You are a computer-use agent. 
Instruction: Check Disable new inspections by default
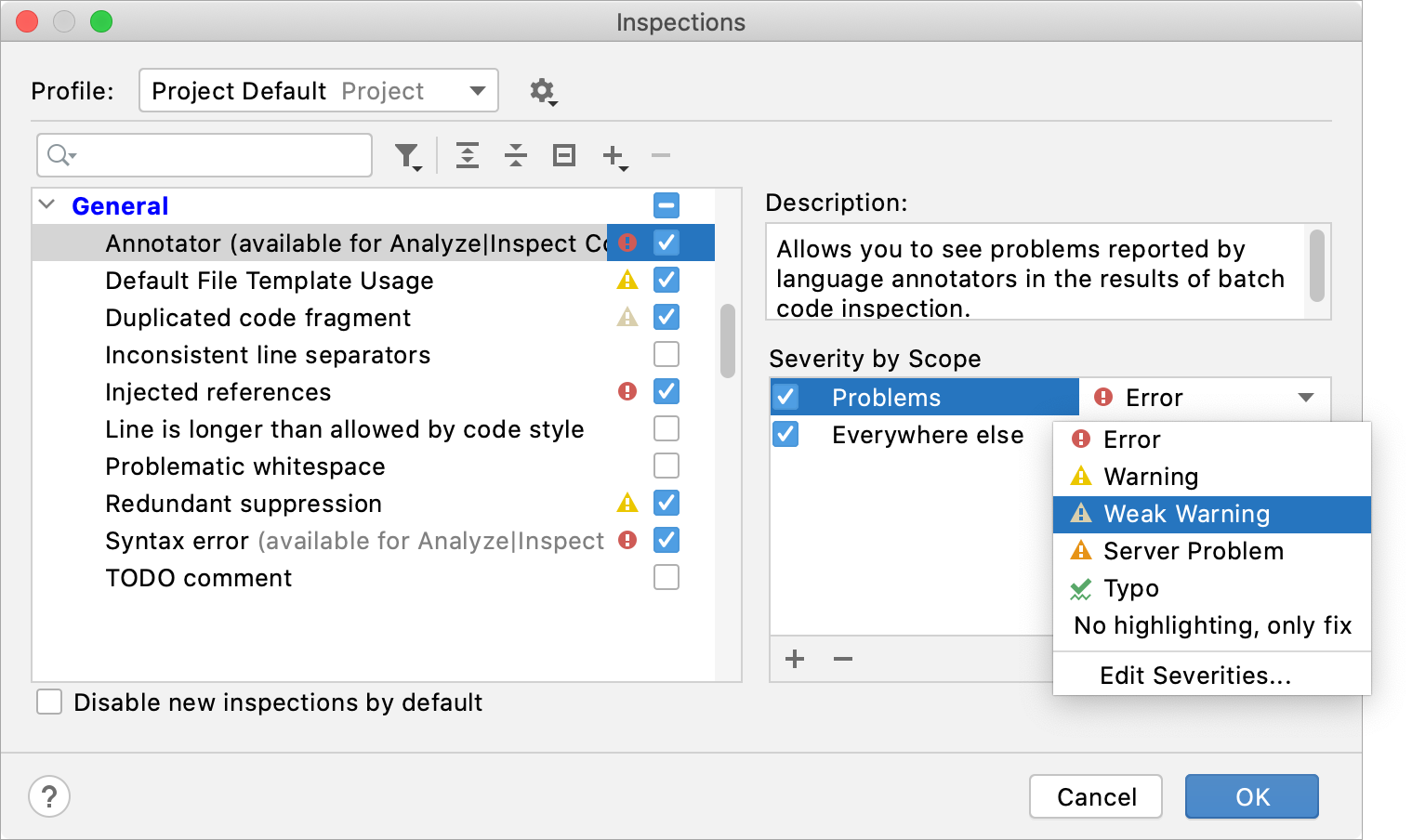tap(50, 702)
